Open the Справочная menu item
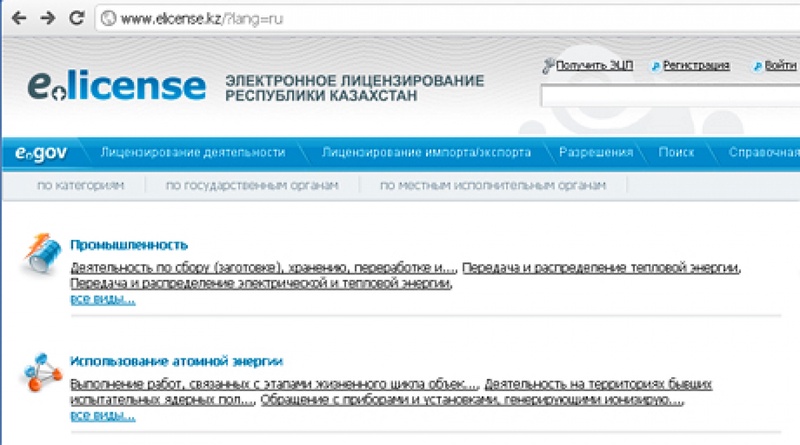This screenshot has height=445, width=800. click(764, 152)
